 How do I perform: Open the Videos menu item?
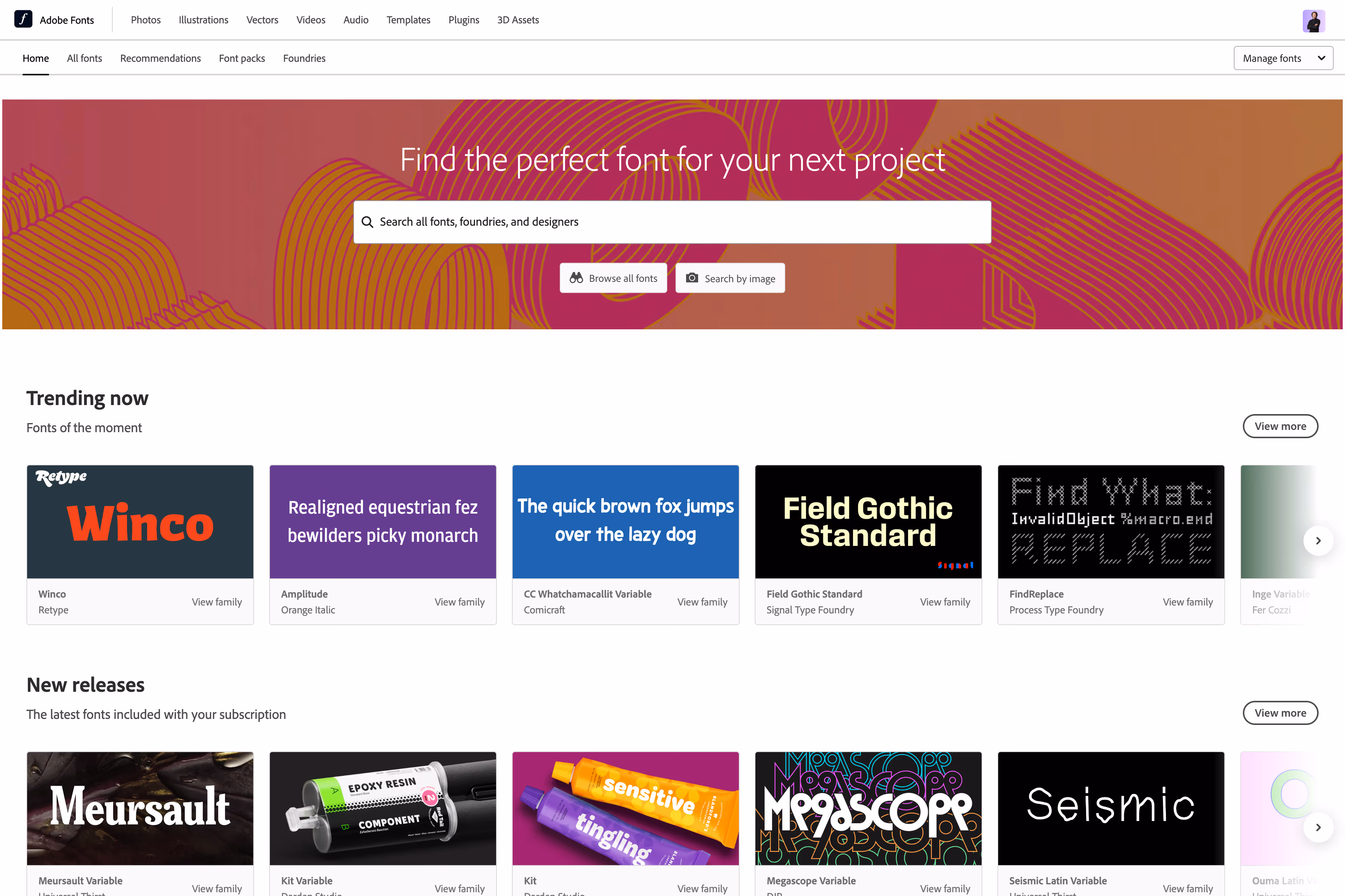pos(311,20)
